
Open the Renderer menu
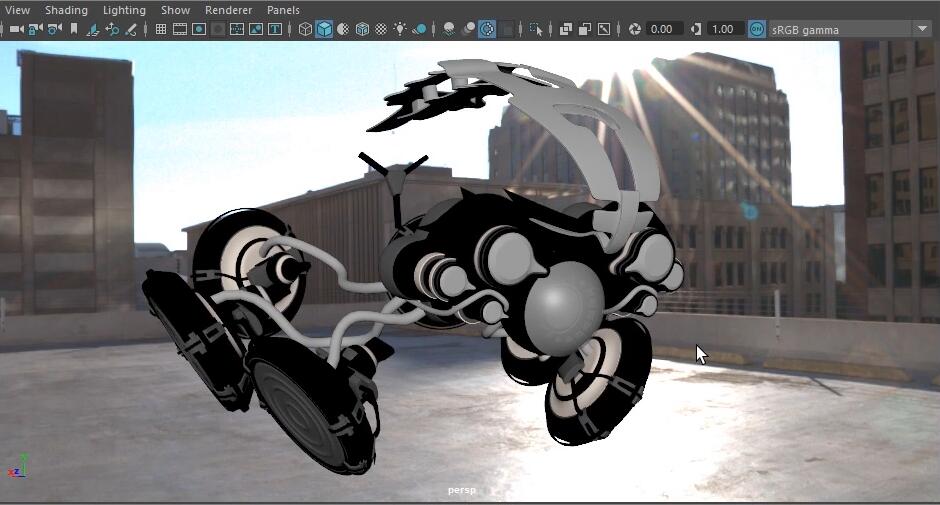point(228,10)
